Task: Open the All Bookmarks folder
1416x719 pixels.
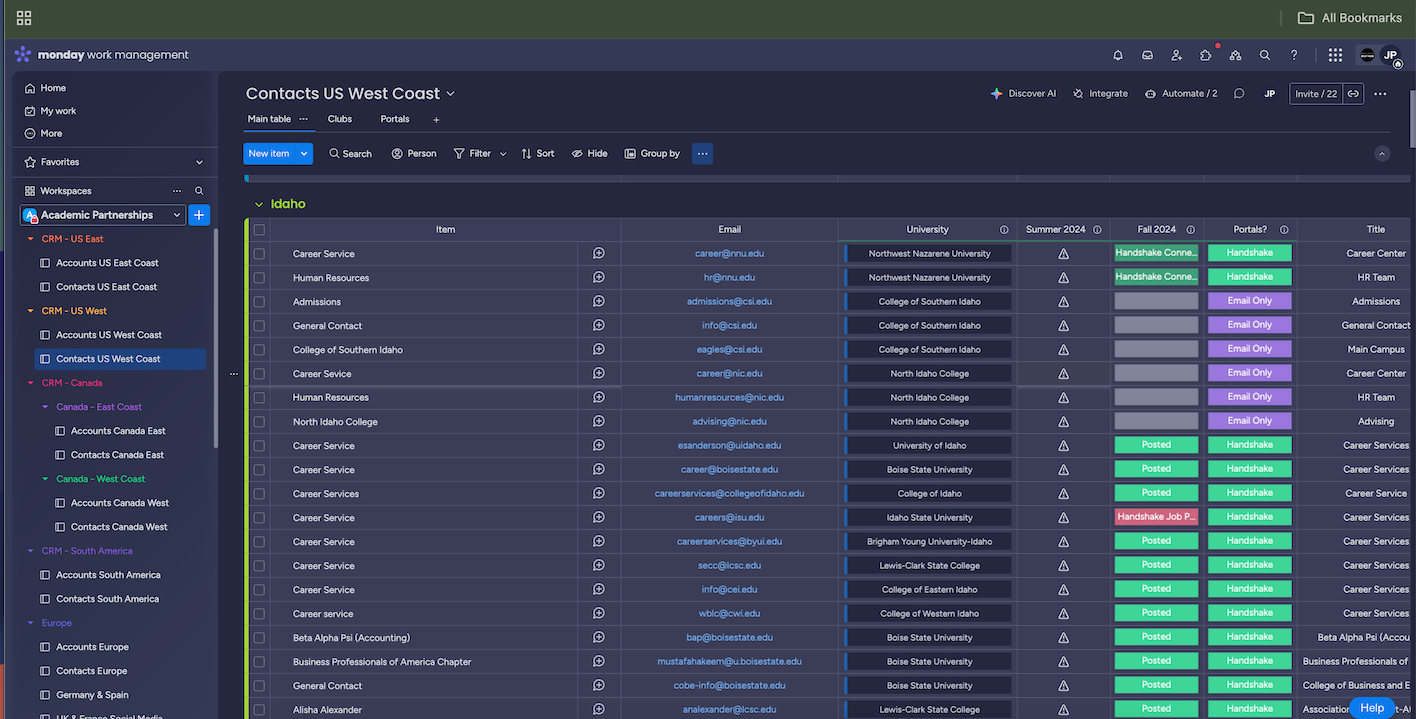Action: [x=1350, y=18]
